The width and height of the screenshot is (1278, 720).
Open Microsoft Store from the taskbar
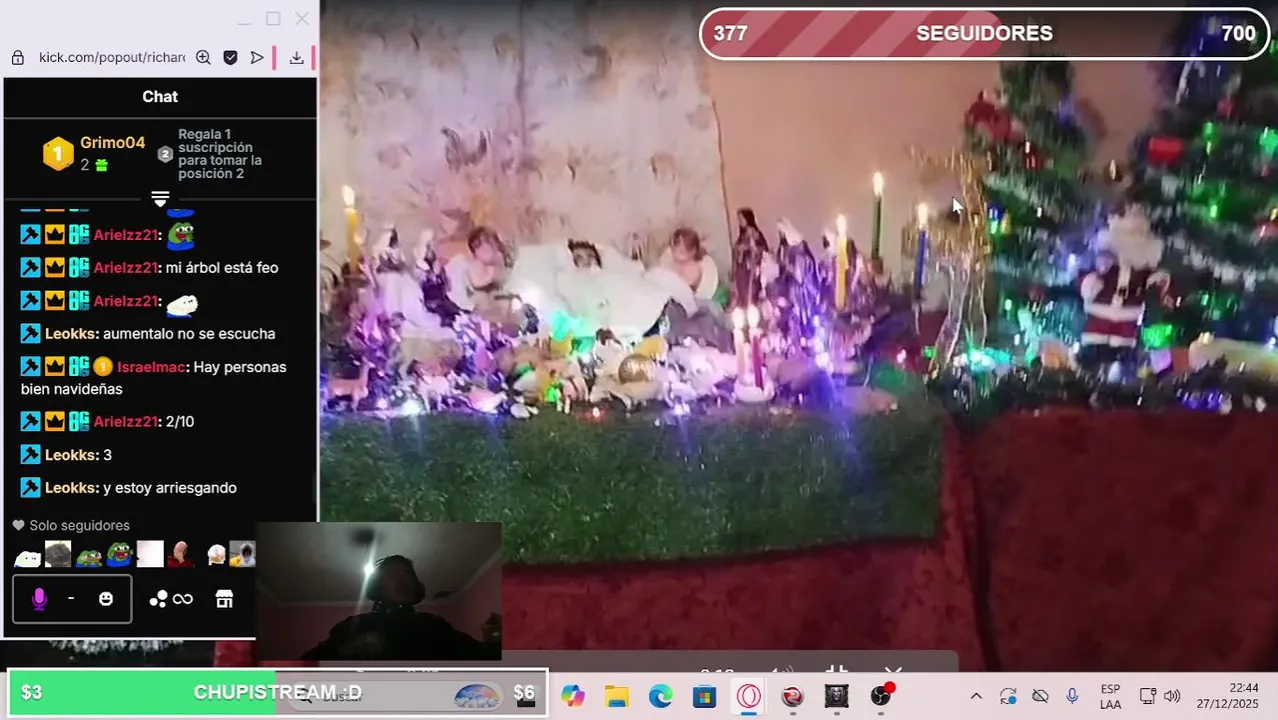705,696
